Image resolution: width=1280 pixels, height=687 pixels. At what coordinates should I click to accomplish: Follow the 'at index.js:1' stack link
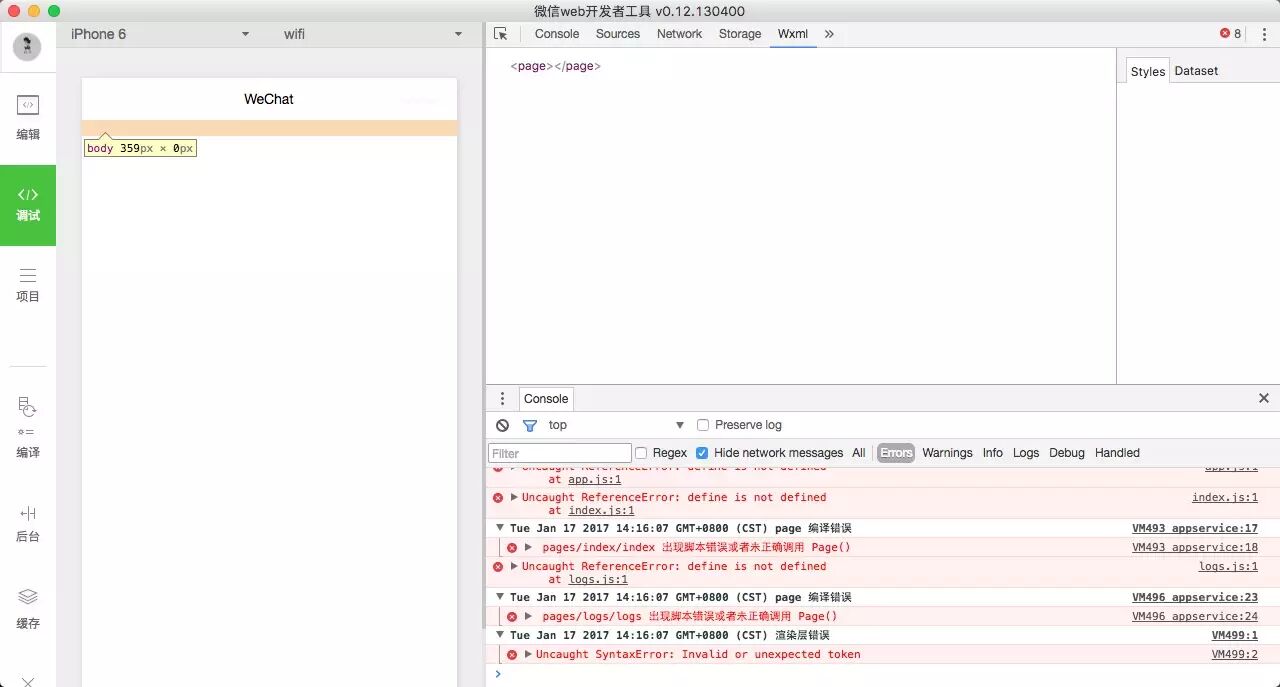(x=601, y=510)
